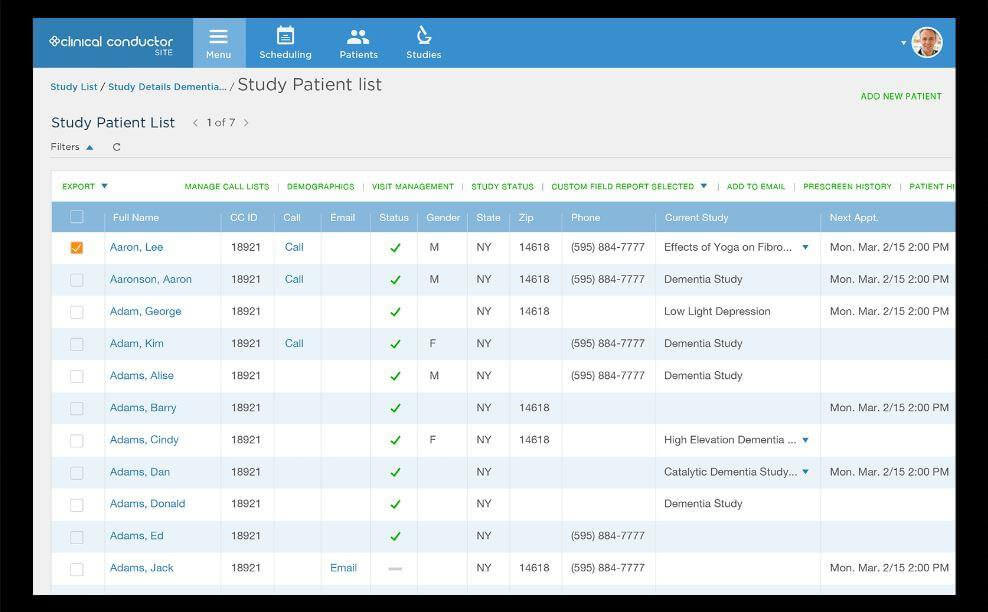Open the Visit Management menu item
The width and height of the screenshot is (988, 612).
click(x=413, y=187)
